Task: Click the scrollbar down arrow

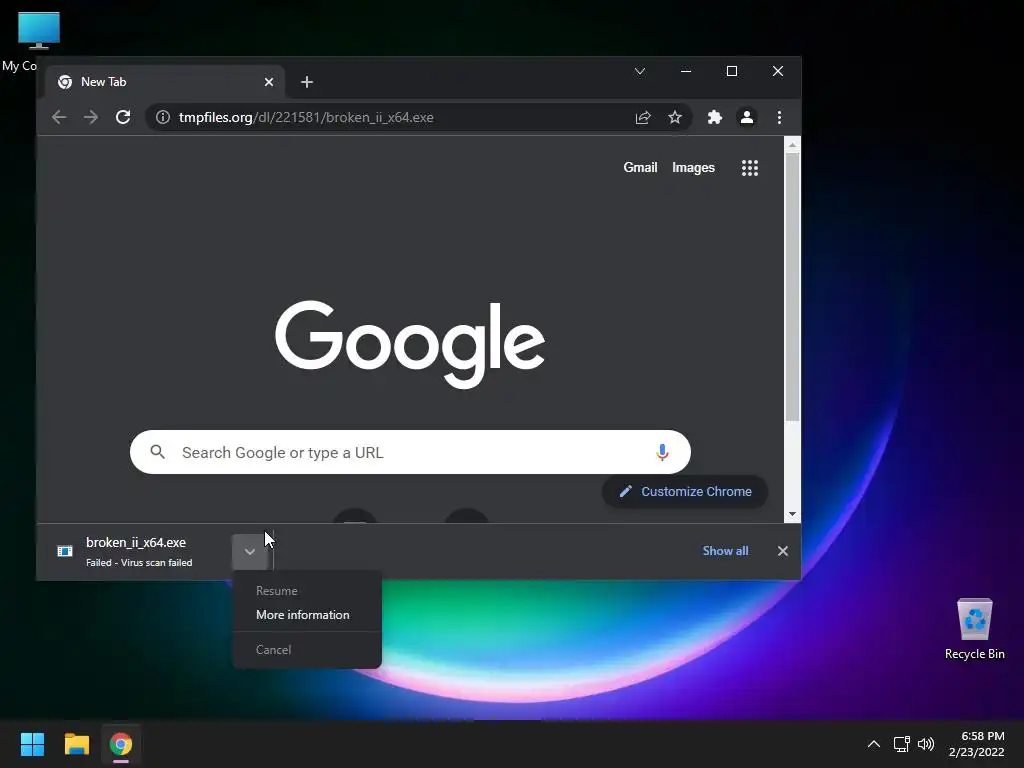Action: (x=792, y=514)
